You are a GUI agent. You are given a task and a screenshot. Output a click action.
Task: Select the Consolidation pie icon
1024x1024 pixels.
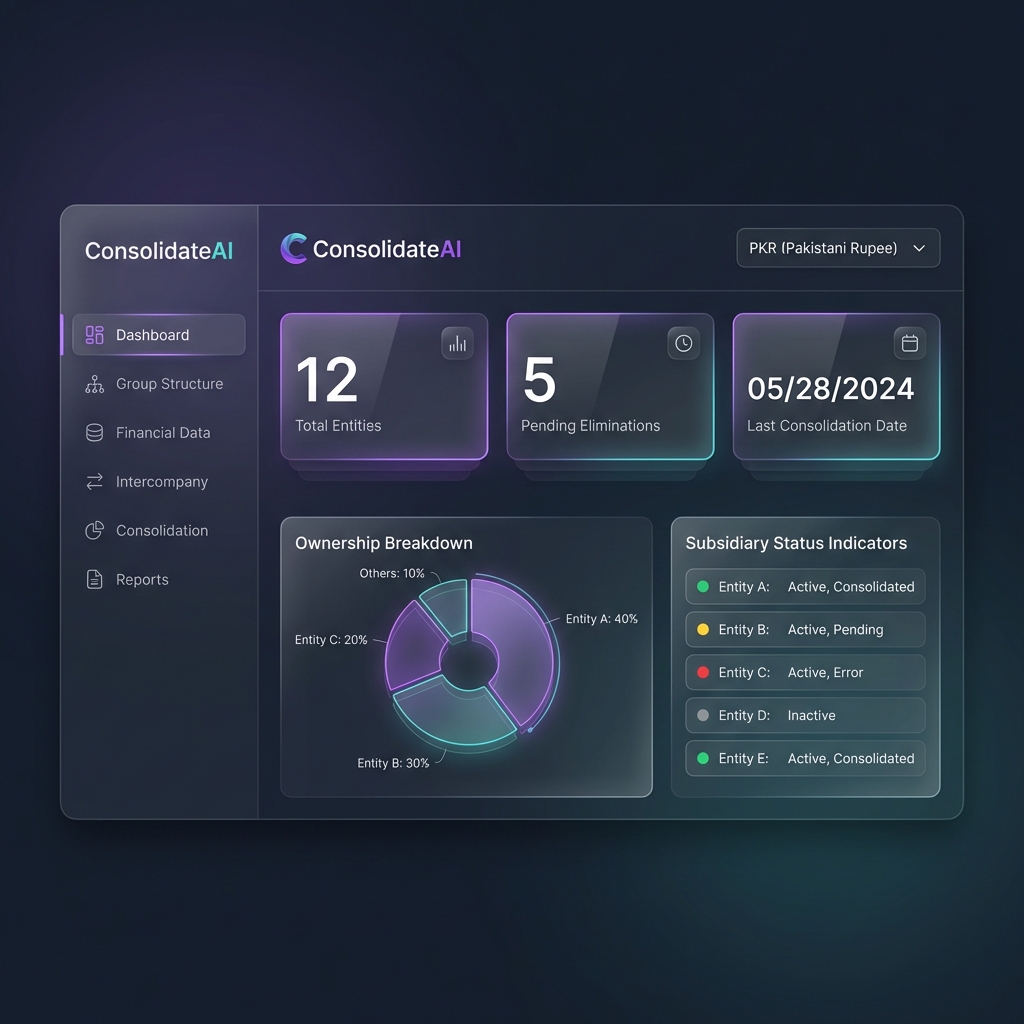[x=94, y=530]
